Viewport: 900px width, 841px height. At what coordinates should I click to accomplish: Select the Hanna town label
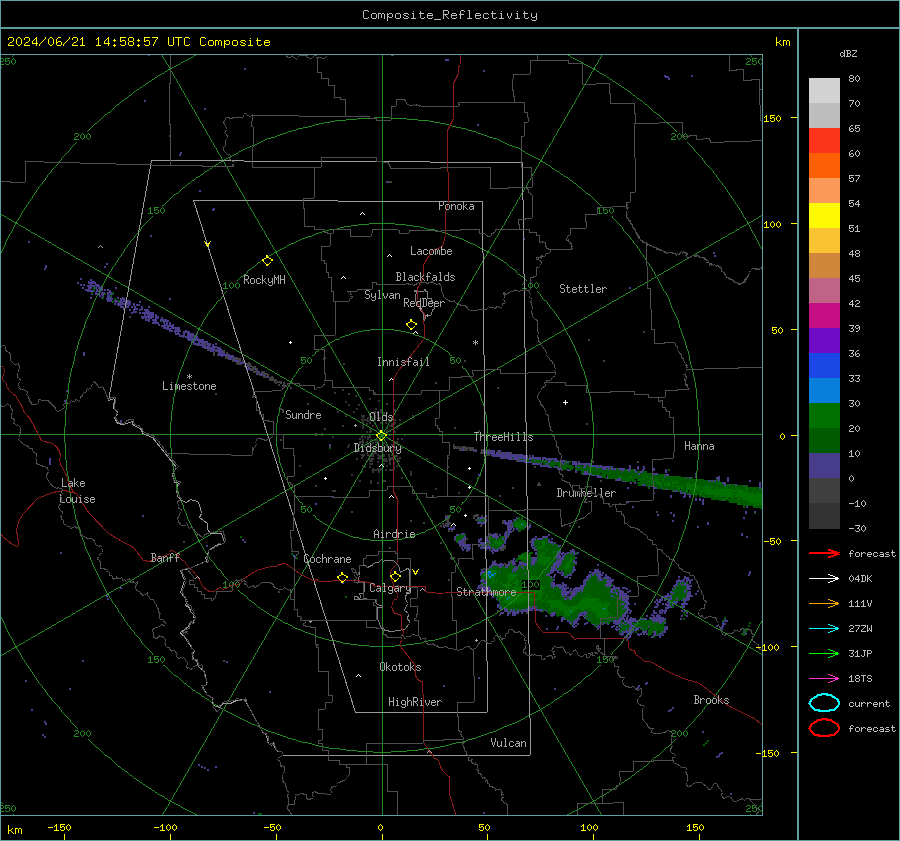tap(699, 446)
